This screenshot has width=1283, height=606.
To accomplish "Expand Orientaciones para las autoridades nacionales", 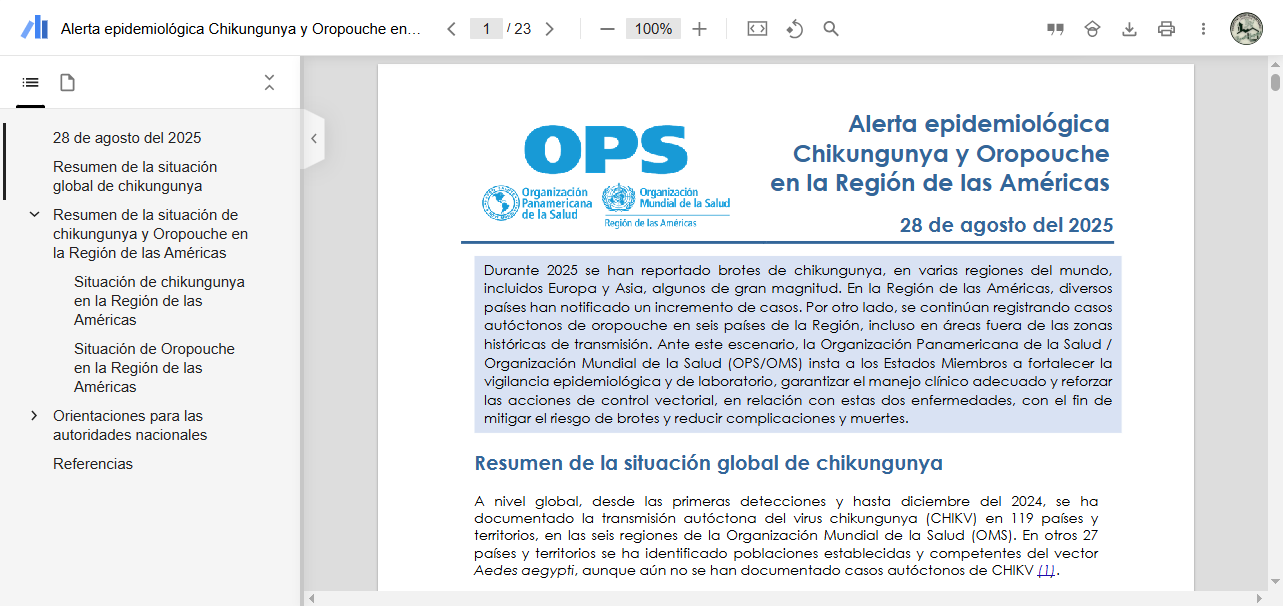I will (33, 416).
